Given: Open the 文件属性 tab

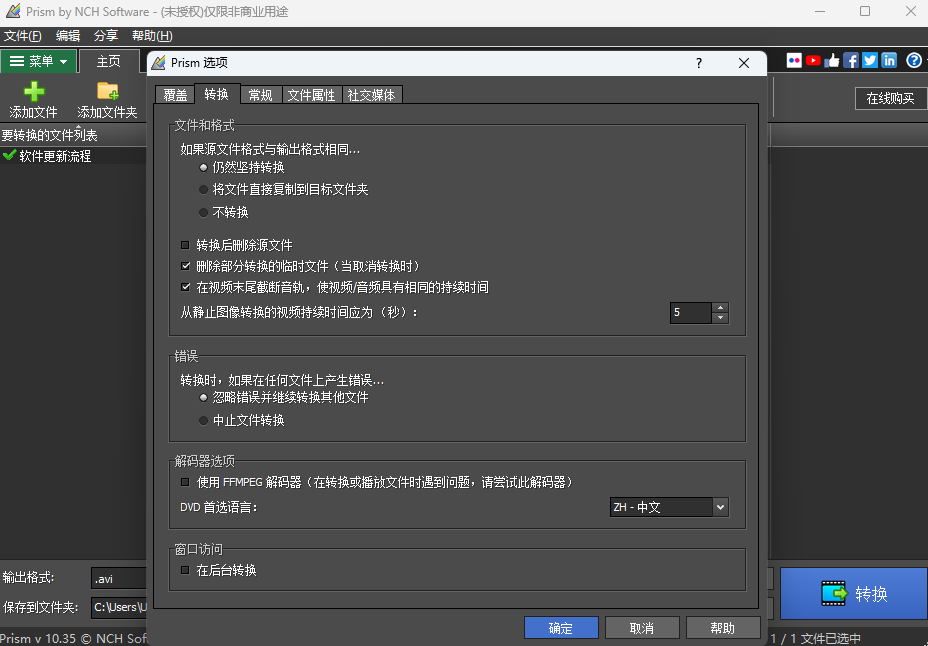Looking at the screenshot, I should [x=311, y=95].
